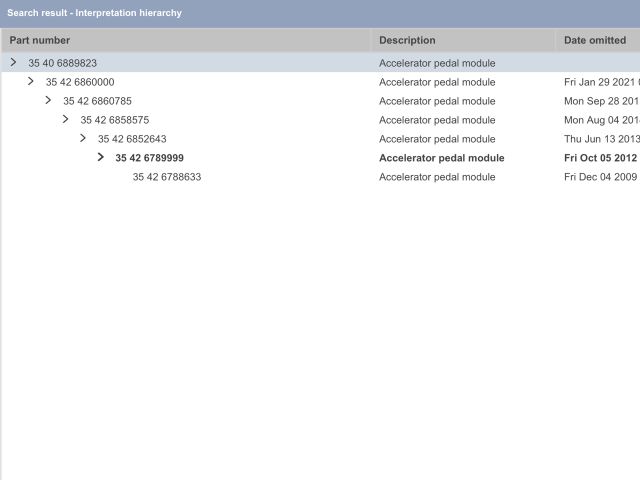The image size is (640, 480).
Task: Click the chevron for 35 42 6858575
Action: coord(66,119)
